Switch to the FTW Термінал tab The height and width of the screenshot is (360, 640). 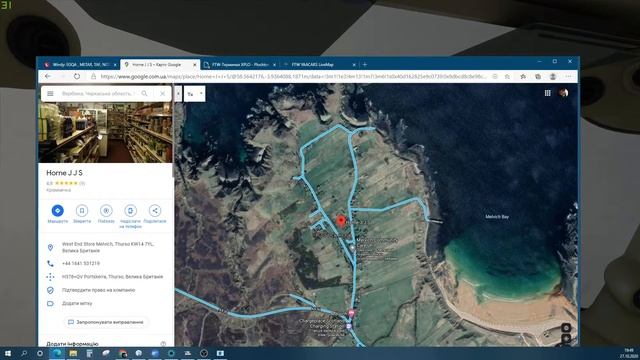[x=239, y=64]
